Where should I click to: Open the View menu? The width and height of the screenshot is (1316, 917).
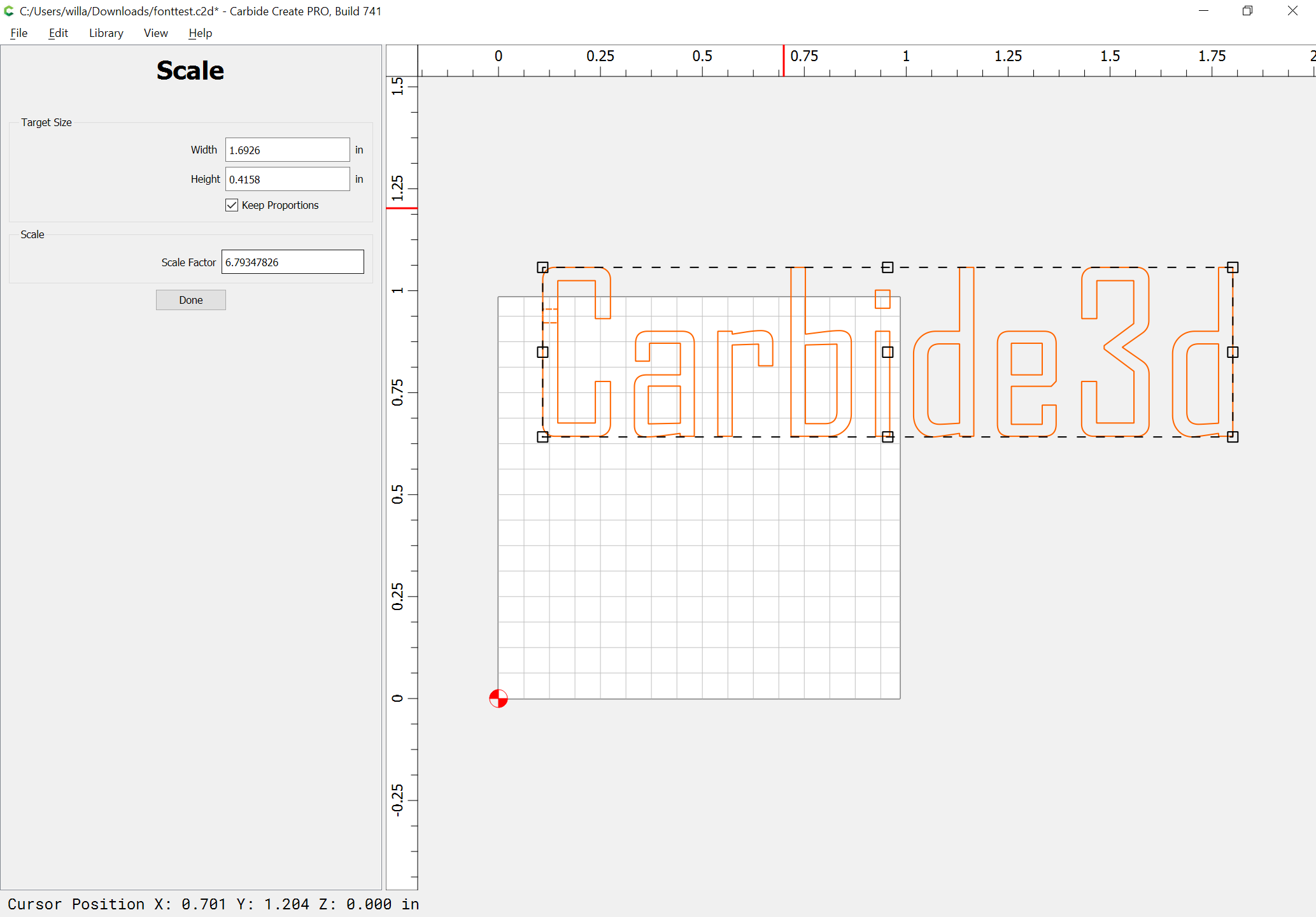click(x=155, y=33)
